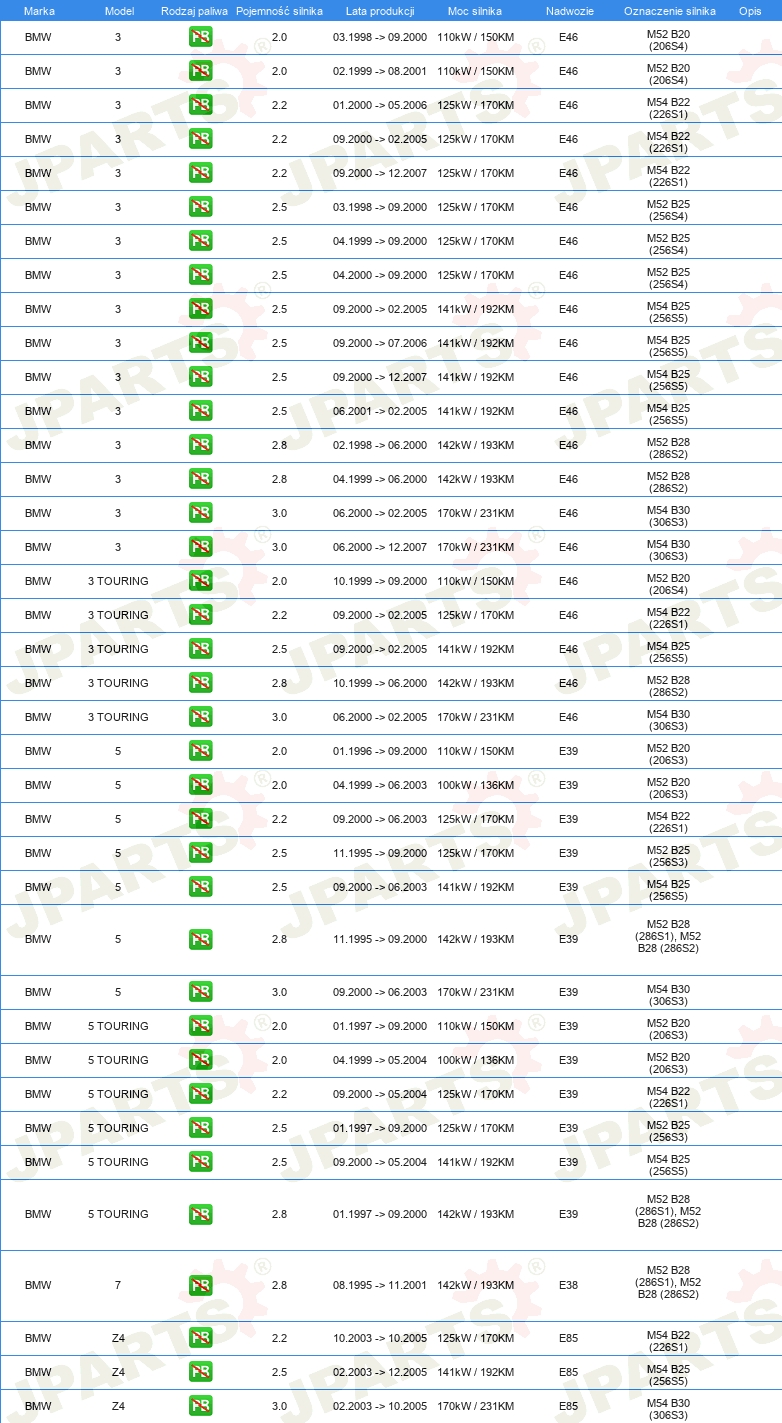The height and width of the screenshot is (1423, 782).
Task: Select the date cell 01.2000 -> 05.2006
Action: [380, 105]
